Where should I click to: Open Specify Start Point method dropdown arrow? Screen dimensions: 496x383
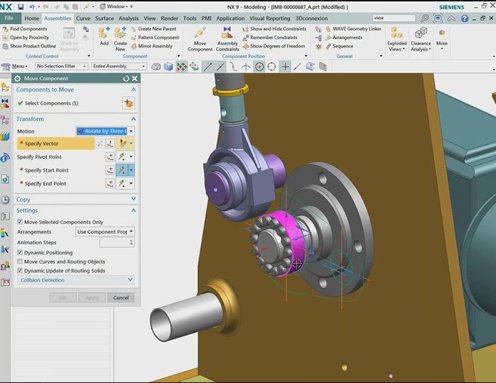coord(131,170)
